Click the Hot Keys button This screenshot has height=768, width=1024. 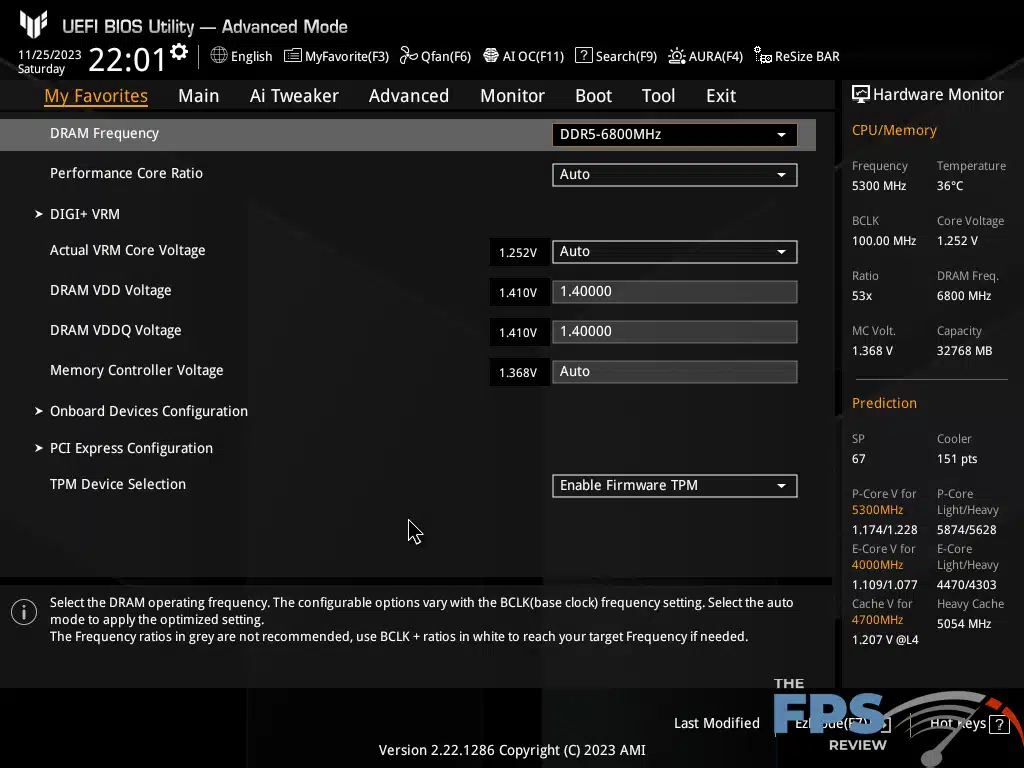coord(969,723)
